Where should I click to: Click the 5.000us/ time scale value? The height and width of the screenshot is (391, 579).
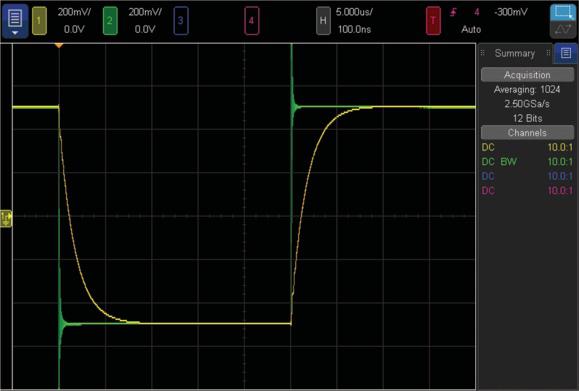[354, 12]
